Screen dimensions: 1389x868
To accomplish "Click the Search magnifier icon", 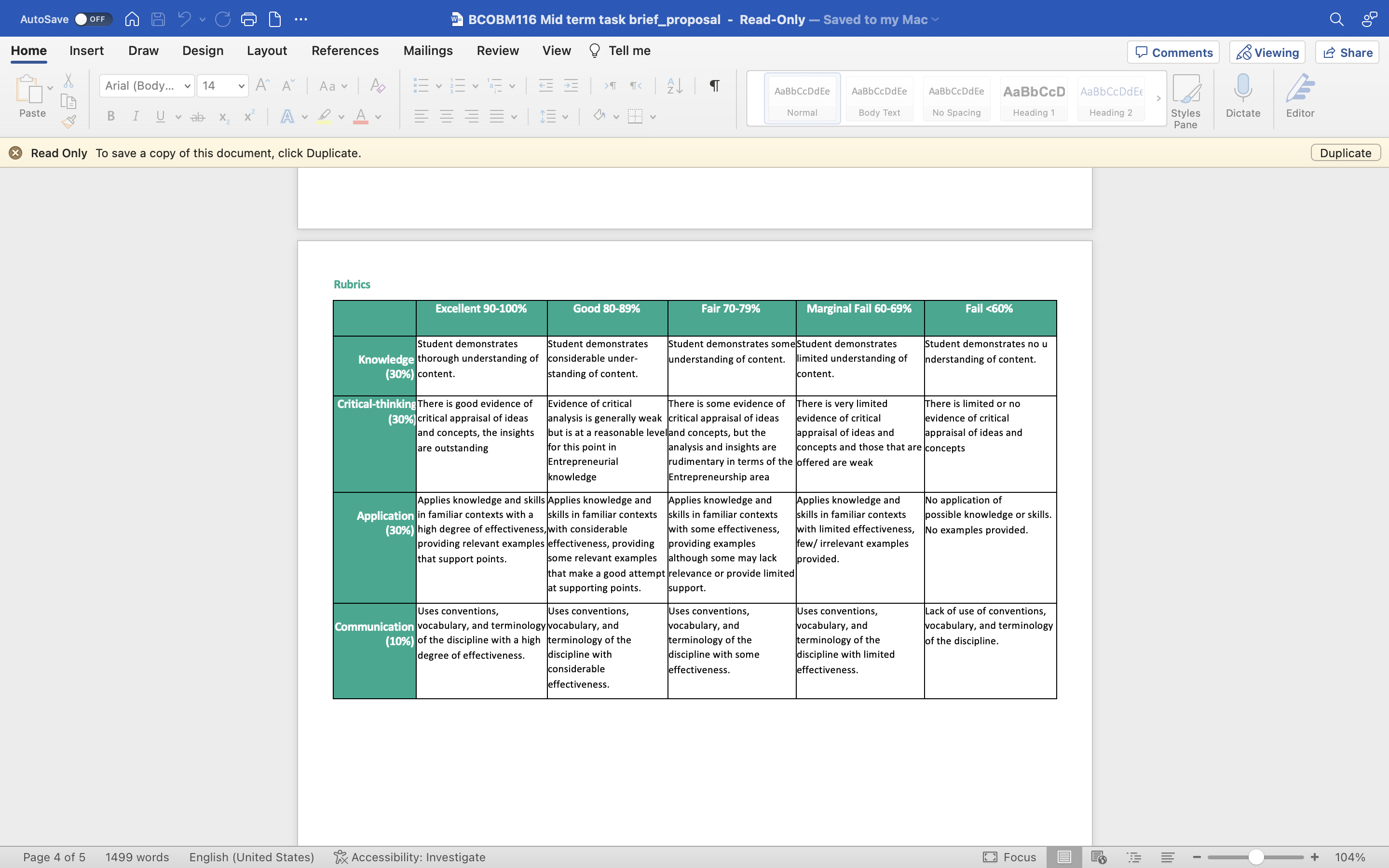I will click(x=1336, y=19).
